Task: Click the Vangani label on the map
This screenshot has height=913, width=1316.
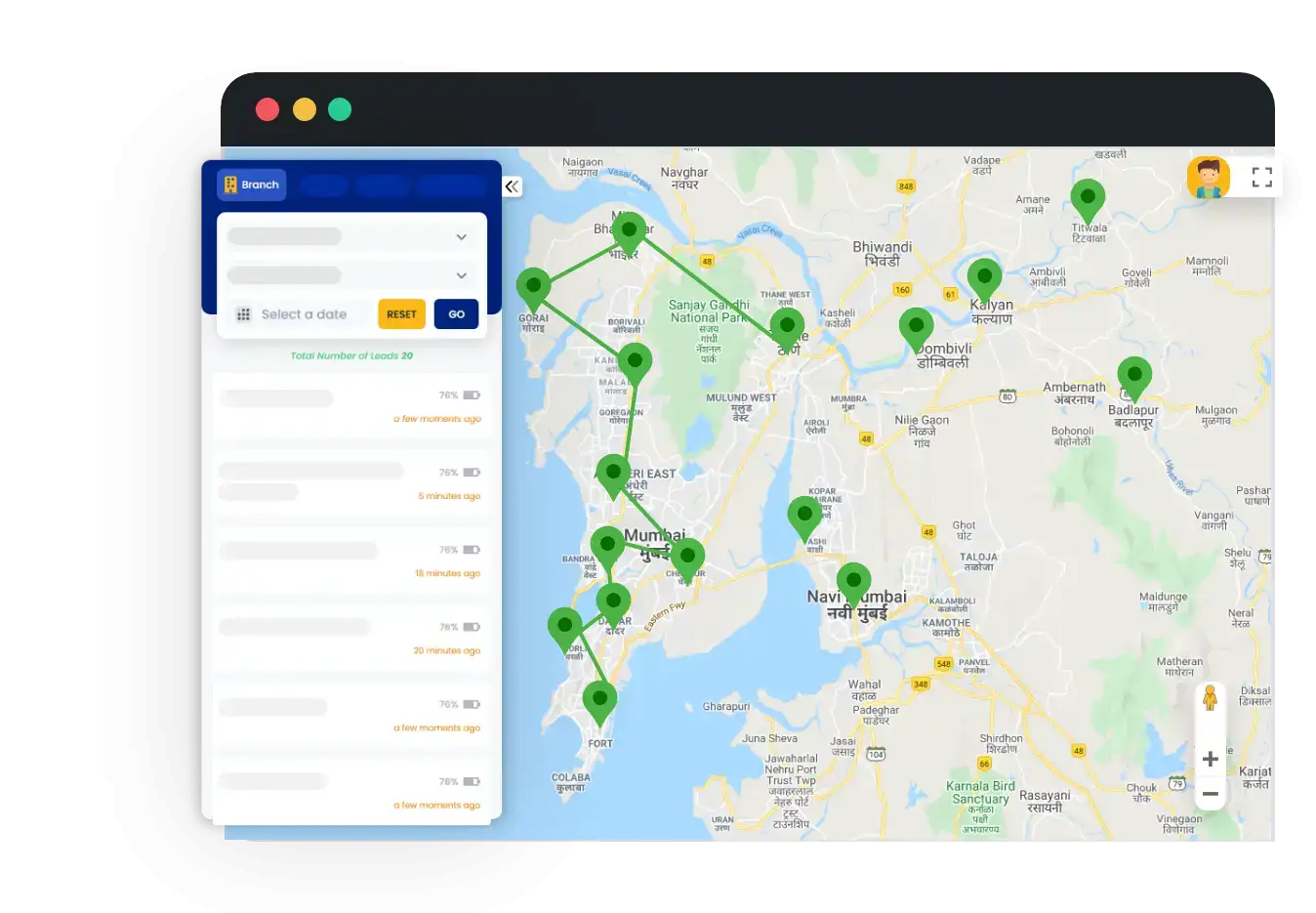Action: point(1213,519)
